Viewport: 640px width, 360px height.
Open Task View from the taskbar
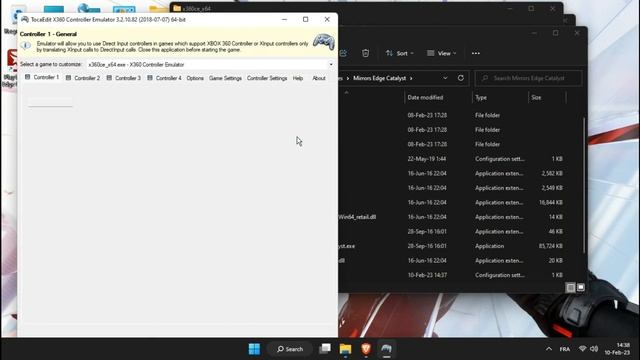pos(325,349)
